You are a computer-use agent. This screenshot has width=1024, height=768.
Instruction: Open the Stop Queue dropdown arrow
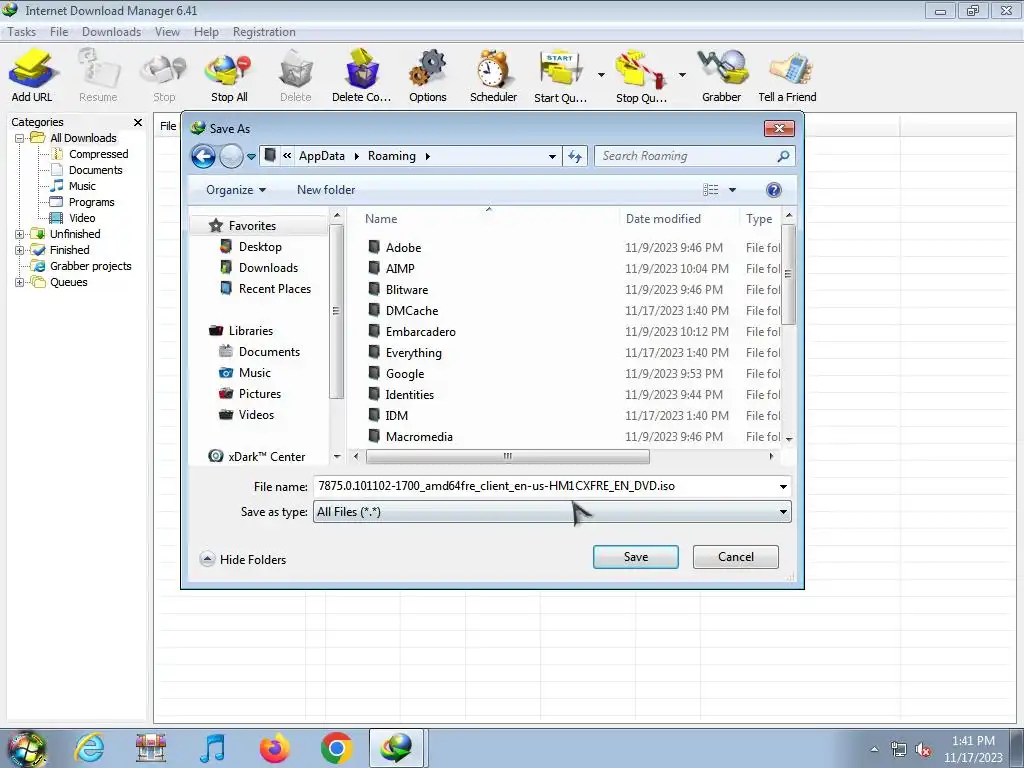click(682, 75)
